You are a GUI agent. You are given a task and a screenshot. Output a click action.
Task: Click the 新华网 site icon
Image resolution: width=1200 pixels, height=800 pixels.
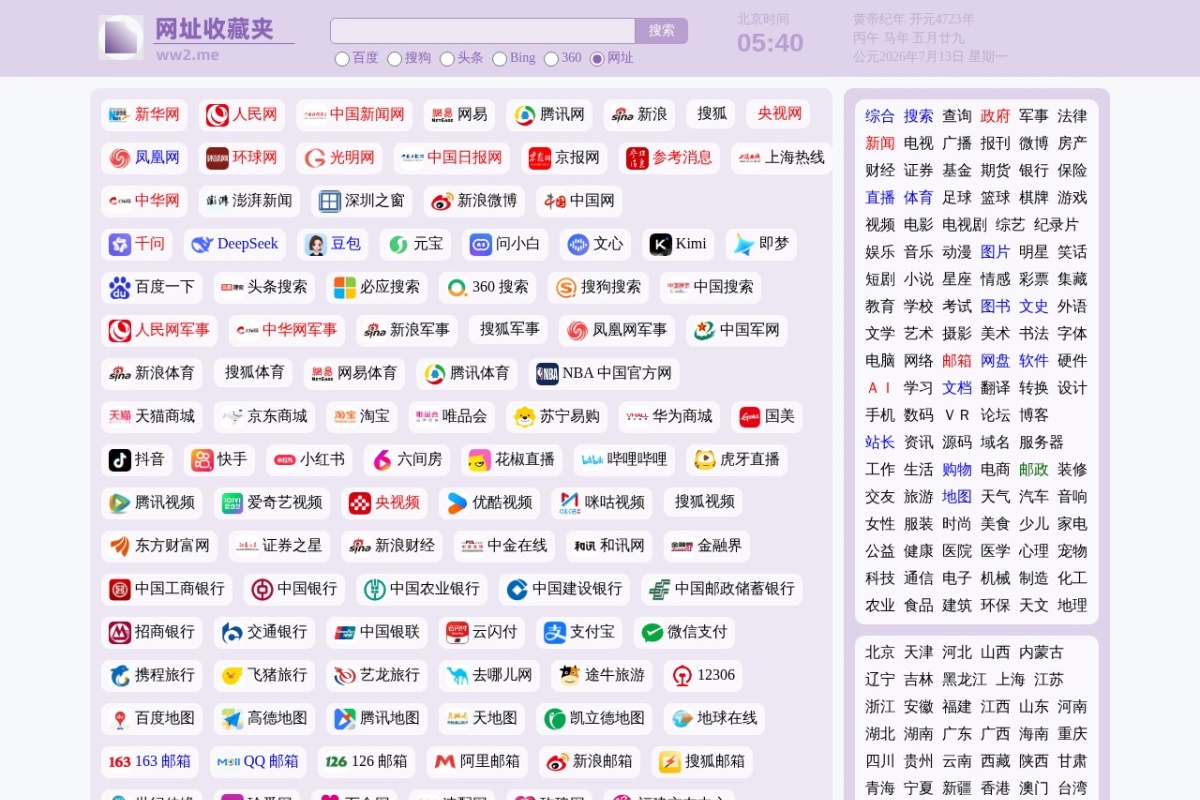click(x=120, y=115)
